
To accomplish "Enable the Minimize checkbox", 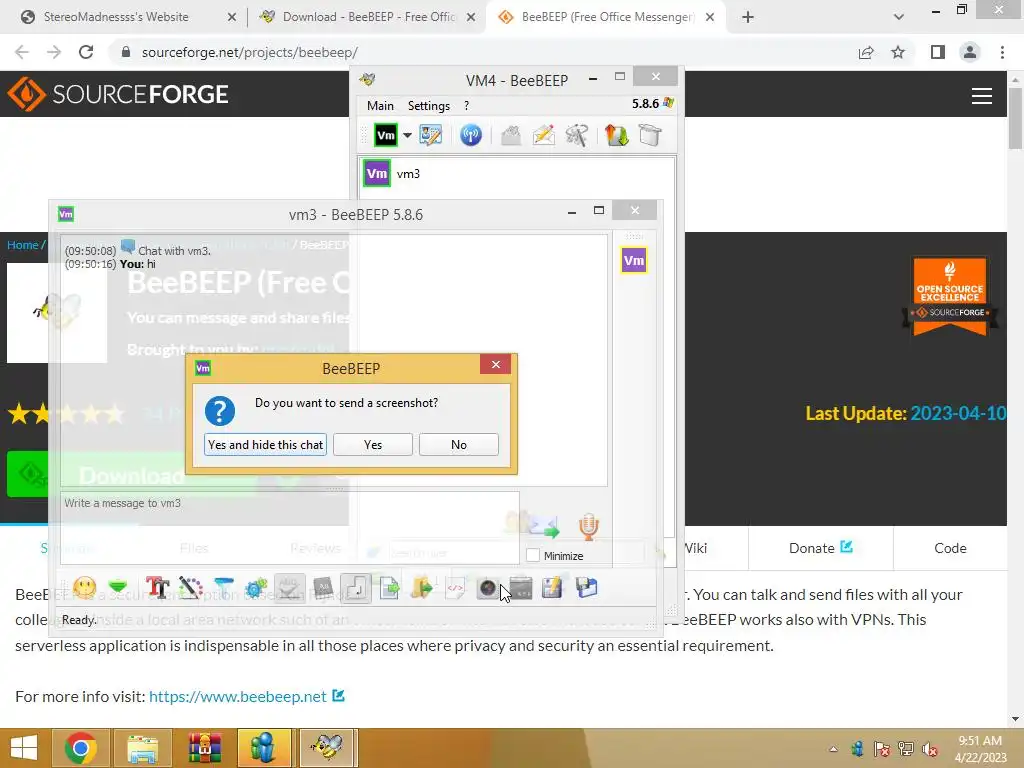I will tap(534, 556).
